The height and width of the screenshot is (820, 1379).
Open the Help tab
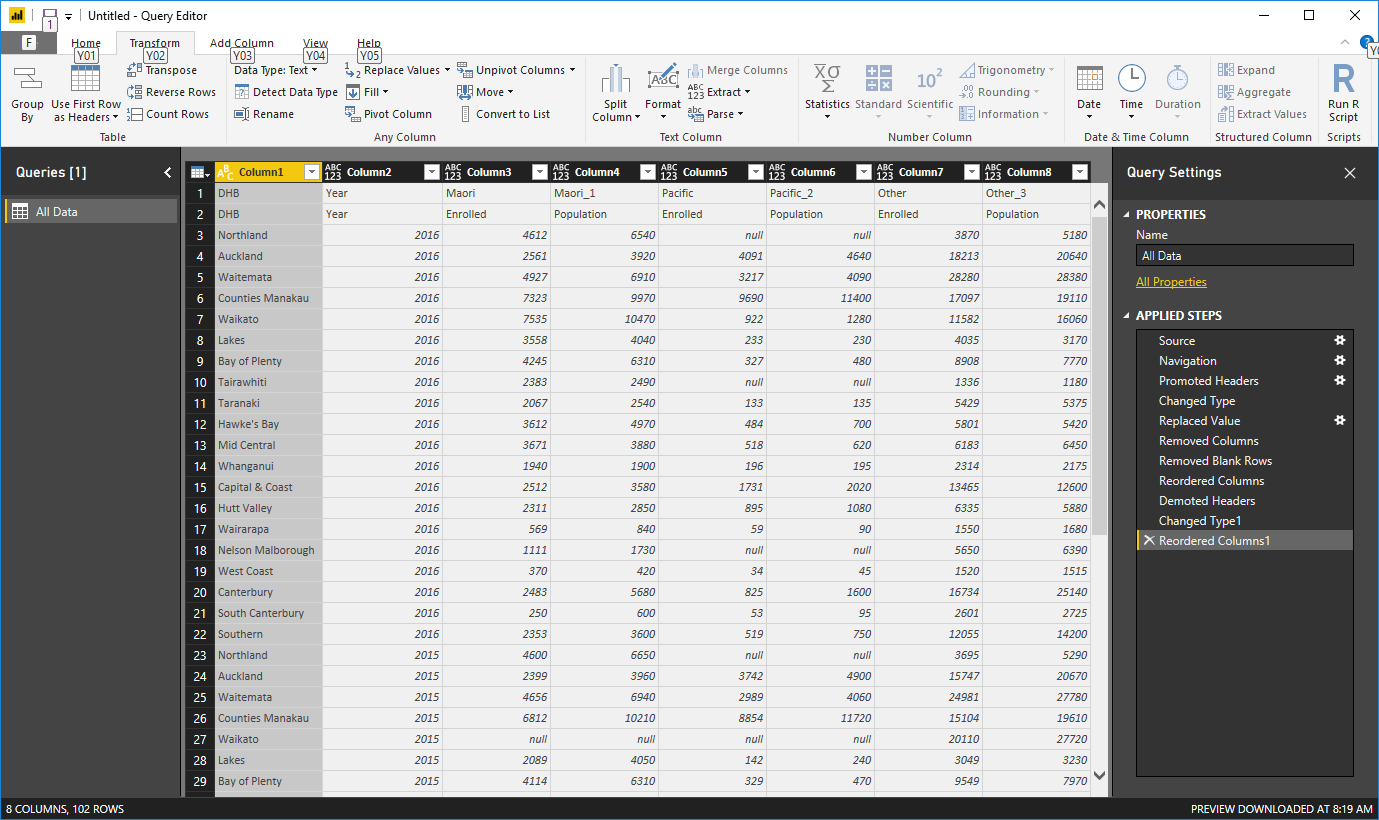(x=369, y=43)
